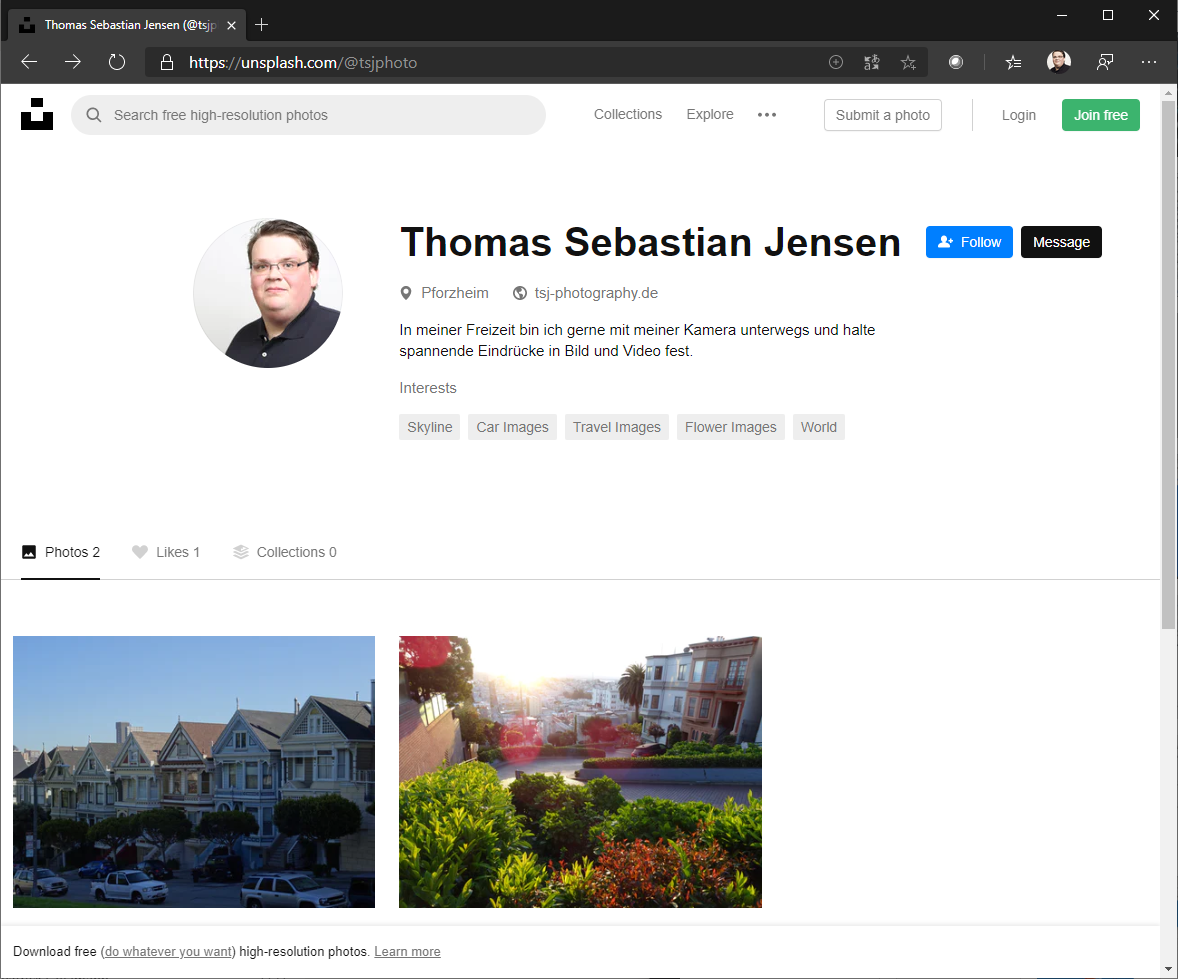The width and height of the screenshot is (1178, 979).
Task: Click the Join free button
Action: 1100,115
